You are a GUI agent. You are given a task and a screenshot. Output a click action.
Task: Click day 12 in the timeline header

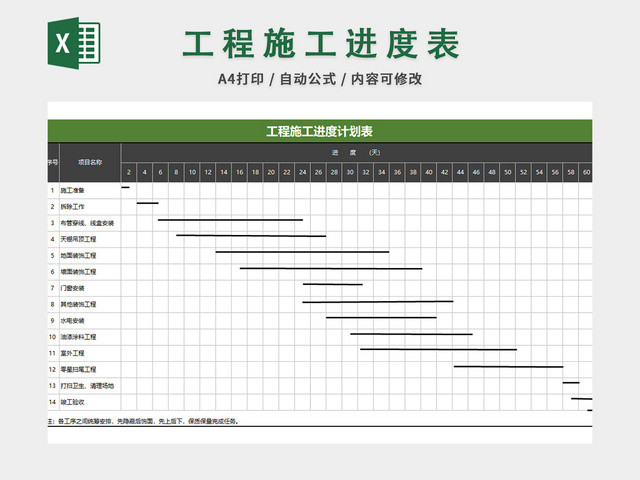pyautogui.click(x=208, y=172)
